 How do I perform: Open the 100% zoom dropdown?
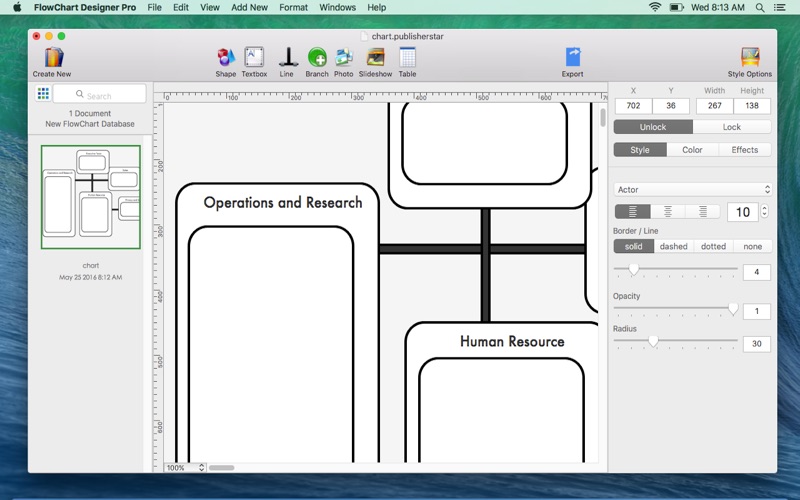coord(185,467)
